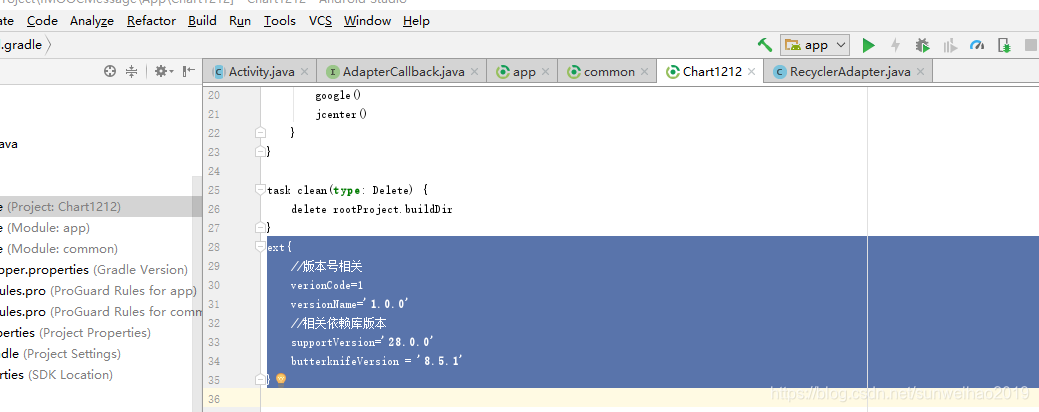Click the jcenter() line

[341, 115]
